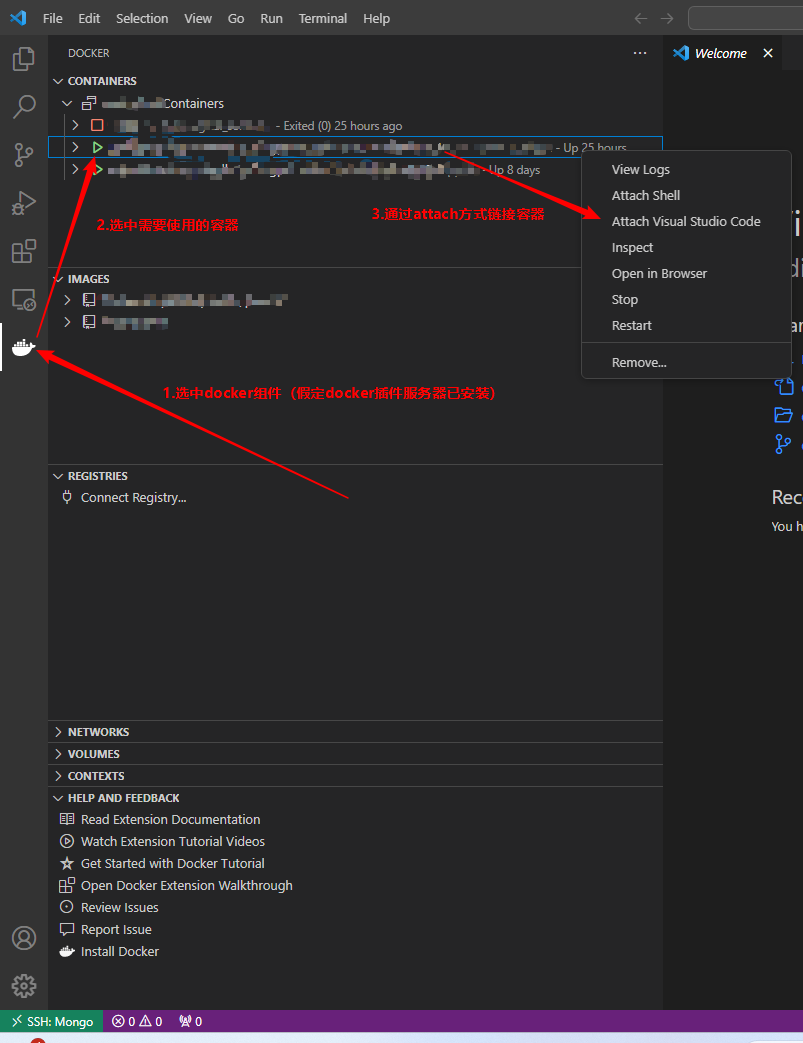Screen dimensions: 803x1043
Task: Close the Welcome tab
Action: click(768, 53)
